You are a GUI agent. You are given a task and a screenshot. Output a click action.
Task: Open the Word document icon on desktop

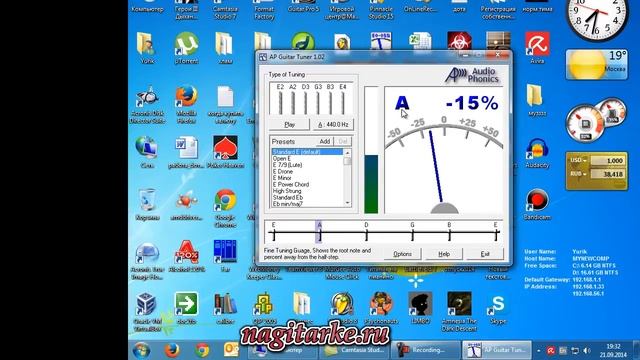pyautogui.click(x=187, y=148)
